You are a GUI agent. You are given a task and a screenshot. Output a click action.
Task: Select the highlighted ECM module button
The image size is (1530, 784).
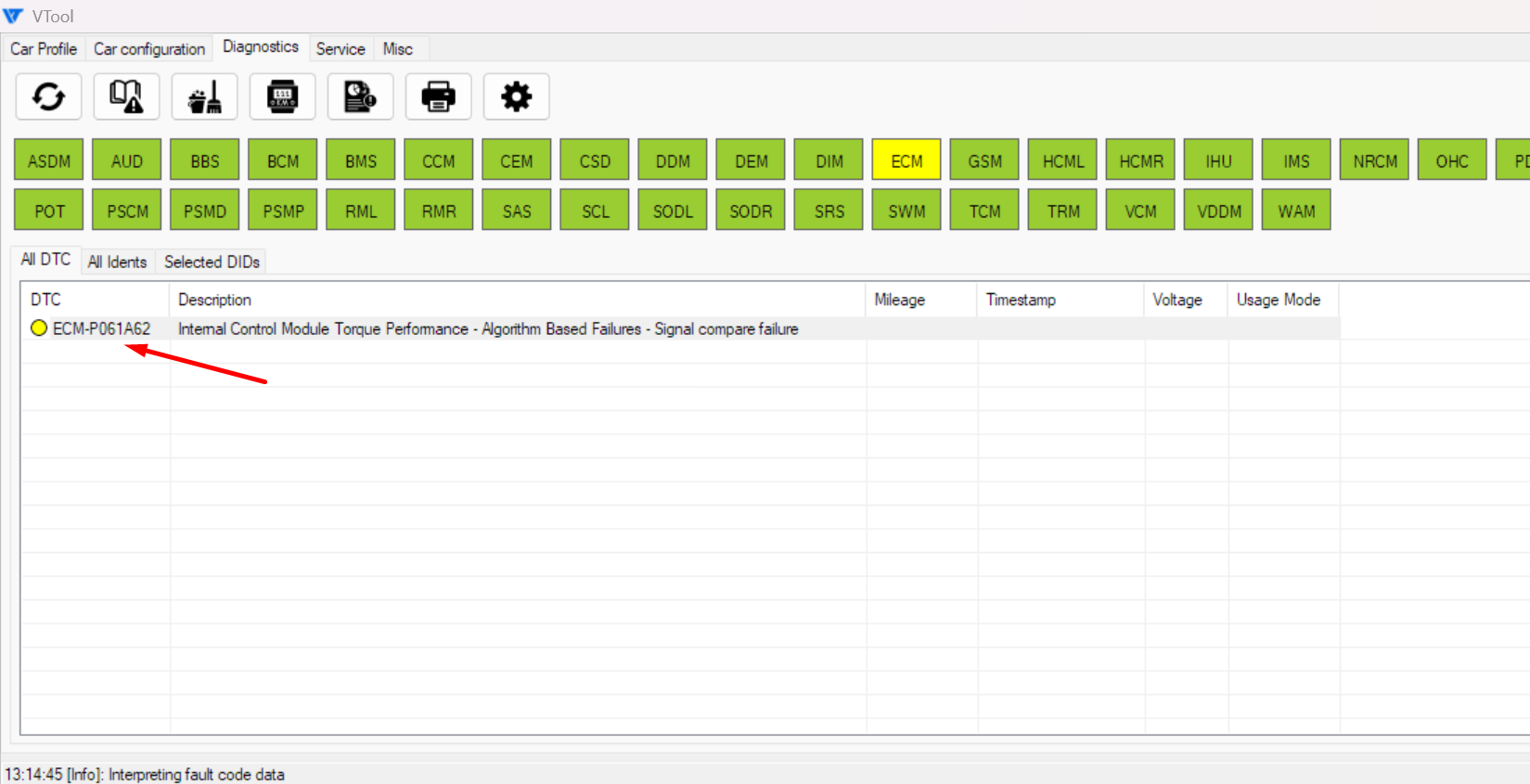tap(906, 161)
